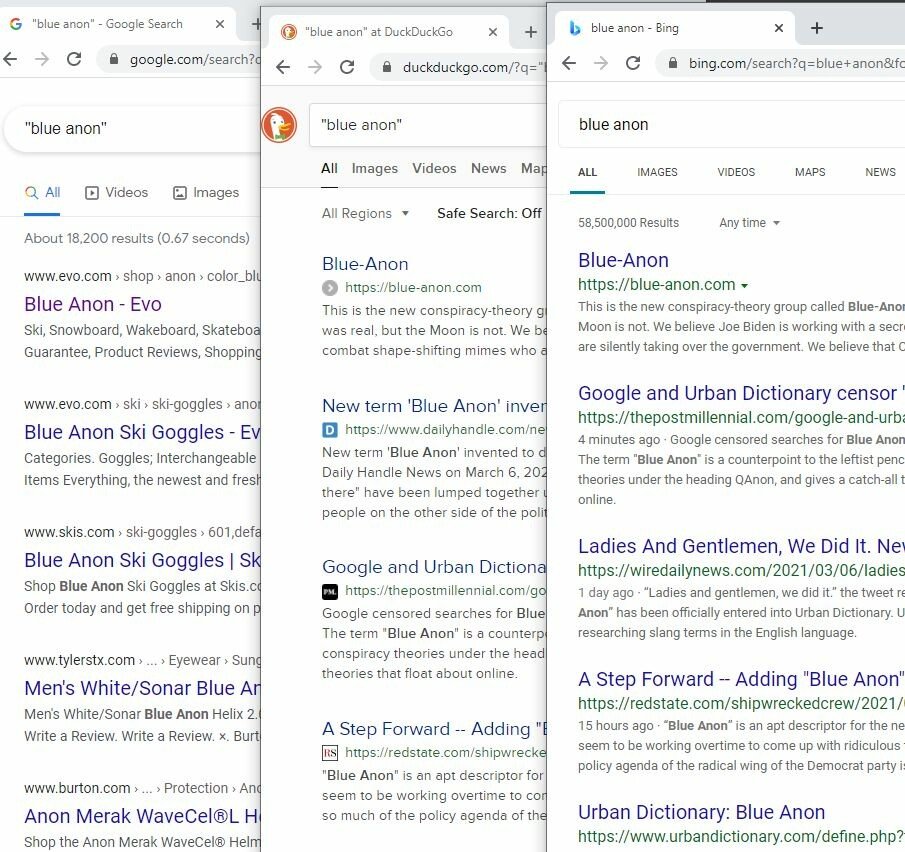The height and width of the screenshot is (852, 905).
Task: Open 'A Step Forward' result in Bing
Action: tap(741, 679)
